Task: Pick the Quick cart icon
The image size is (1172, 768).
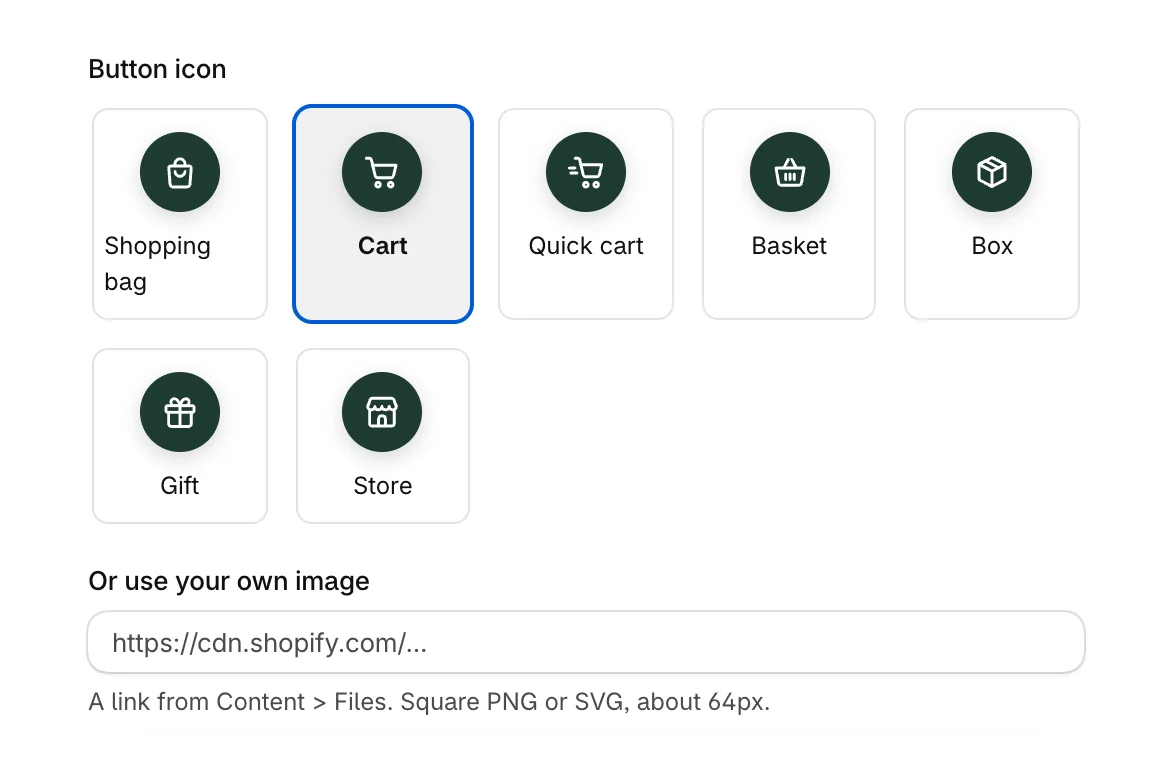Action: point(586,172)
